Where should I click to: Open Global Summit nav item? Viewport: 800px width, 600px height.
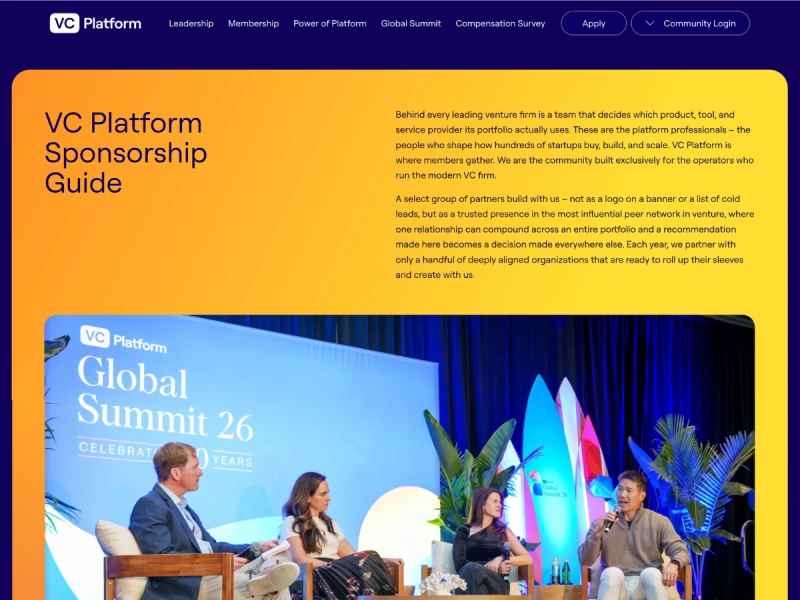411,23
